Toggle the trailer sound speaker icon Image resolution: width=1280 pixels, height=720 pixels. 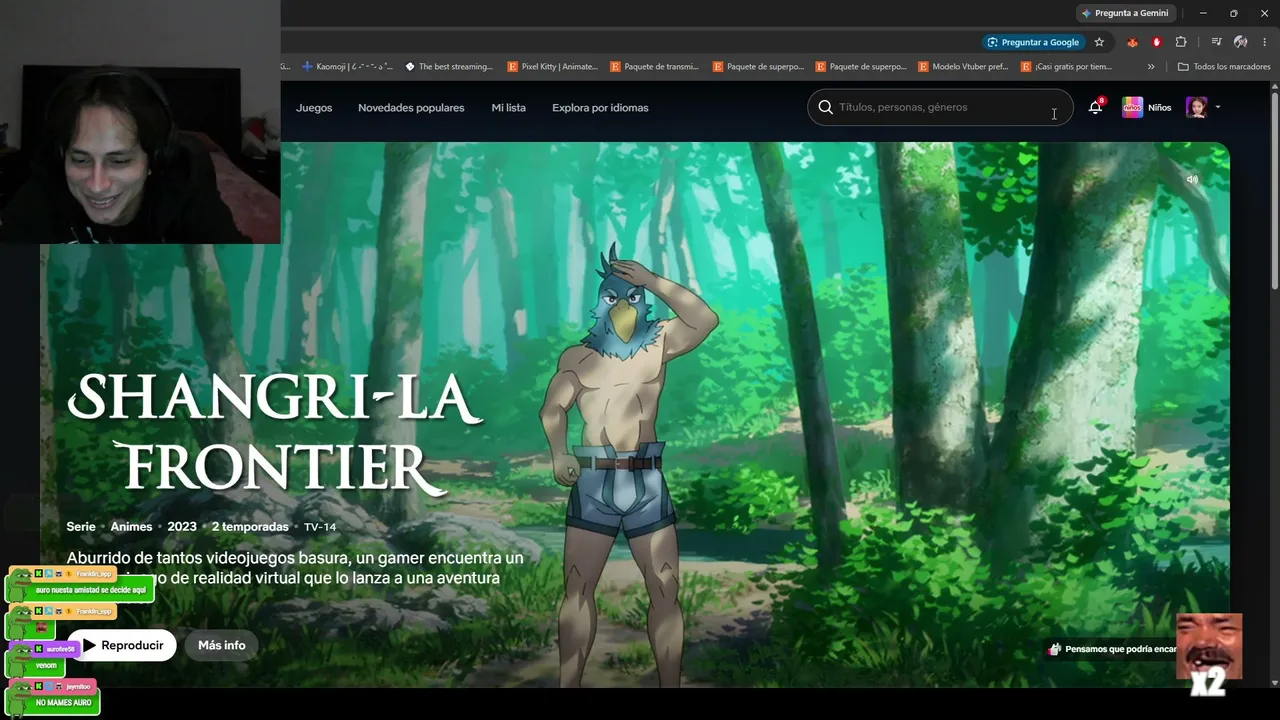tap(1192, 180)
